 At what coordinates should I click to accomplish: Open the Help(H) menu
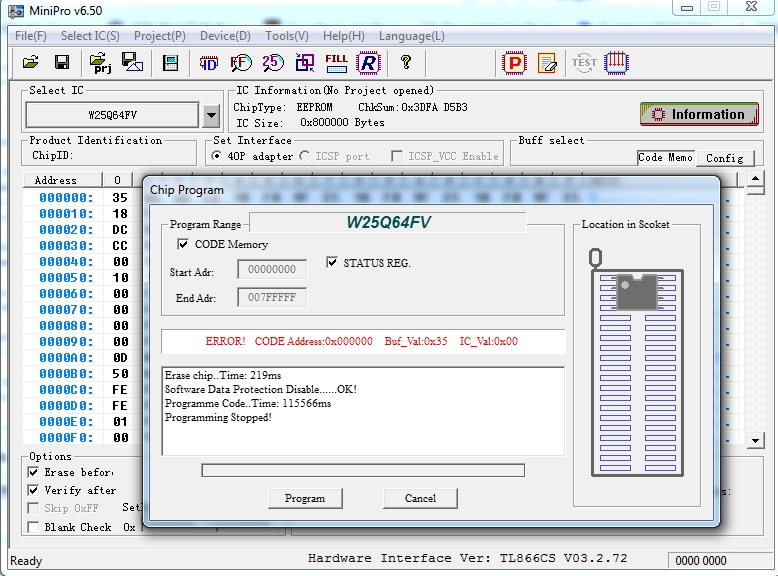[343, 36]
